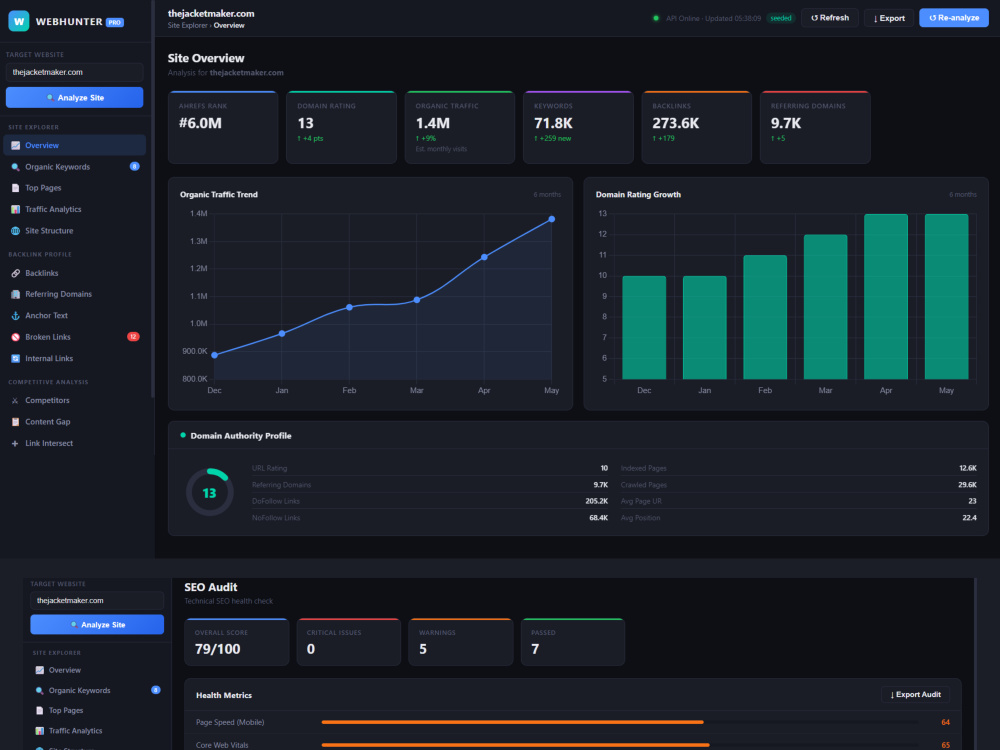Click the May point on Organic Traffic Trend
This screenshot has height=750, width=1000.
click(552, 219)
